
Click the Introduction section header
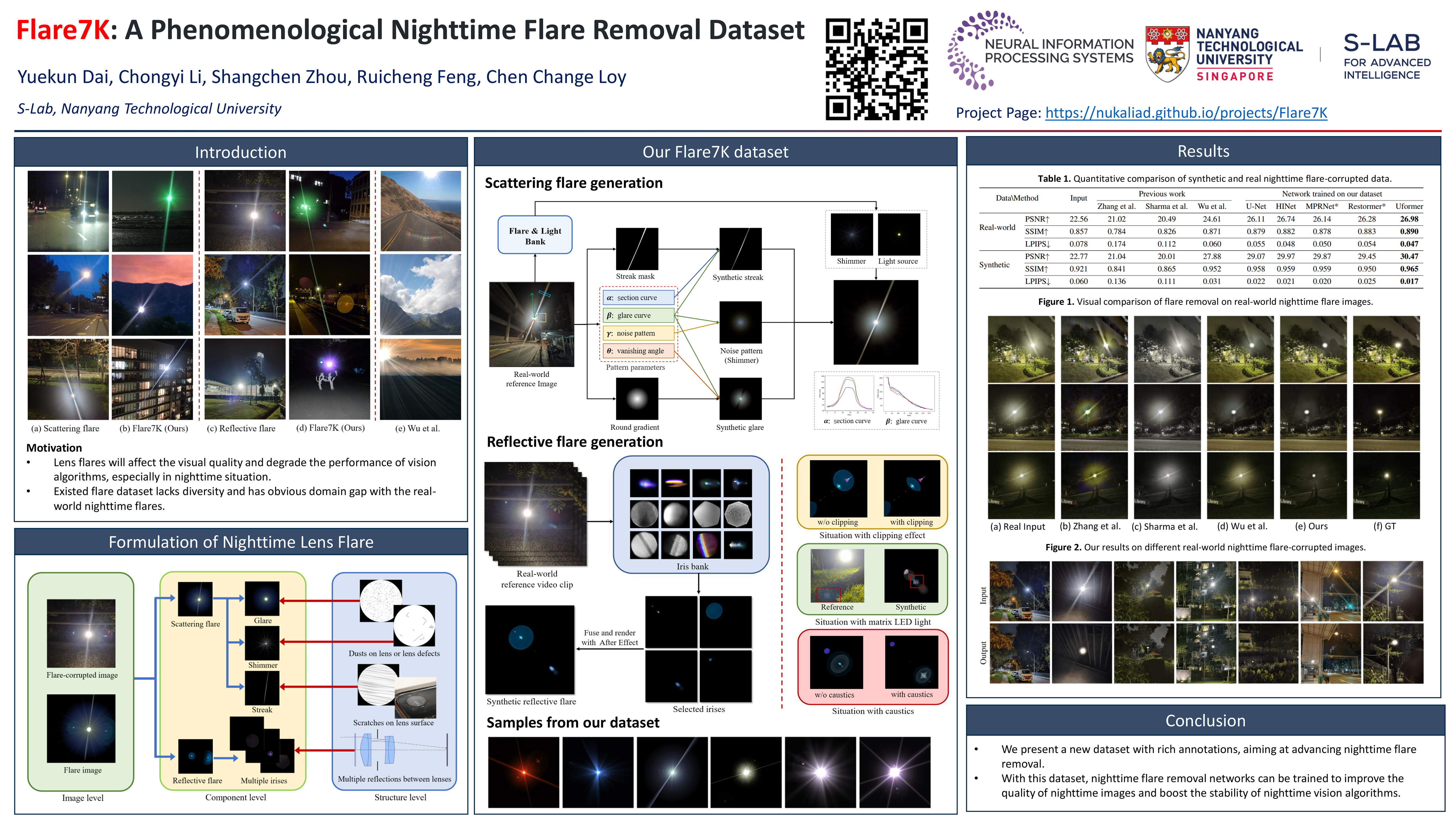click(x=240, y=152)
